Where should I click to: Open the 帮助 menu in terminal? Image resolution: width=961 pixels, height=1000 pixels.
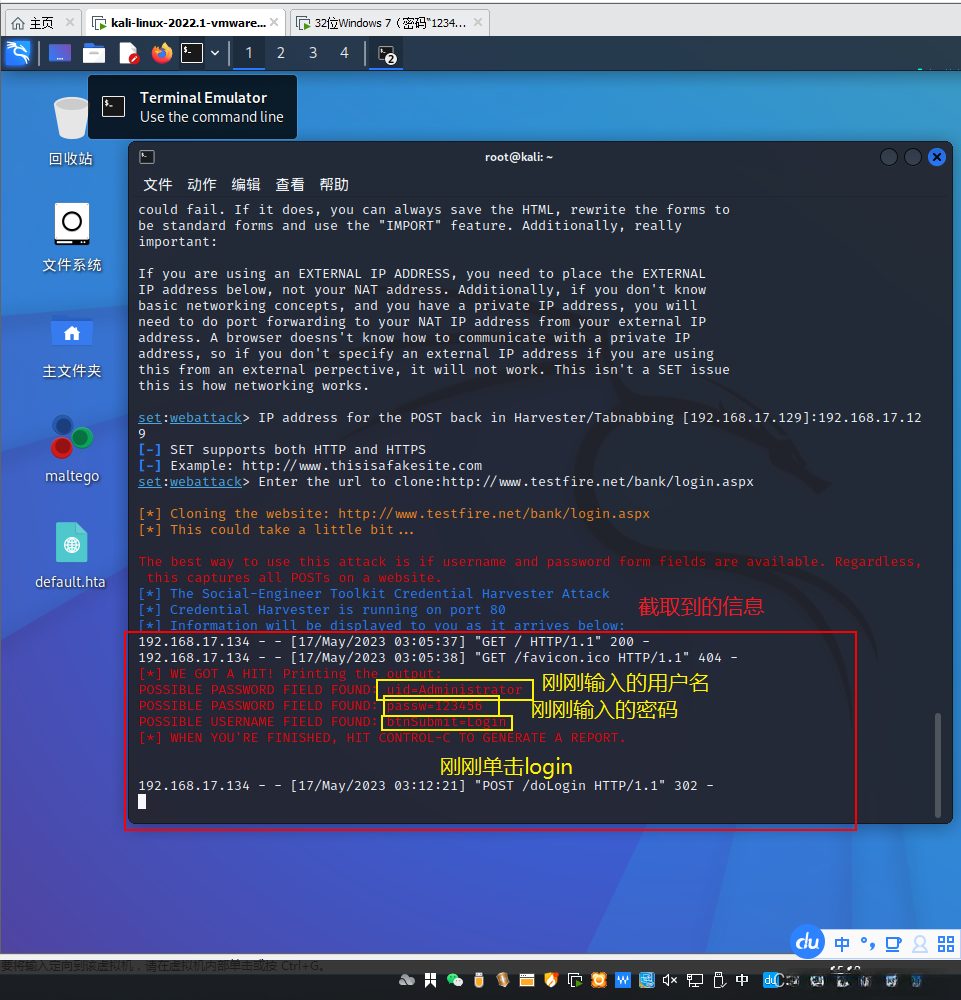pos(334,185)
